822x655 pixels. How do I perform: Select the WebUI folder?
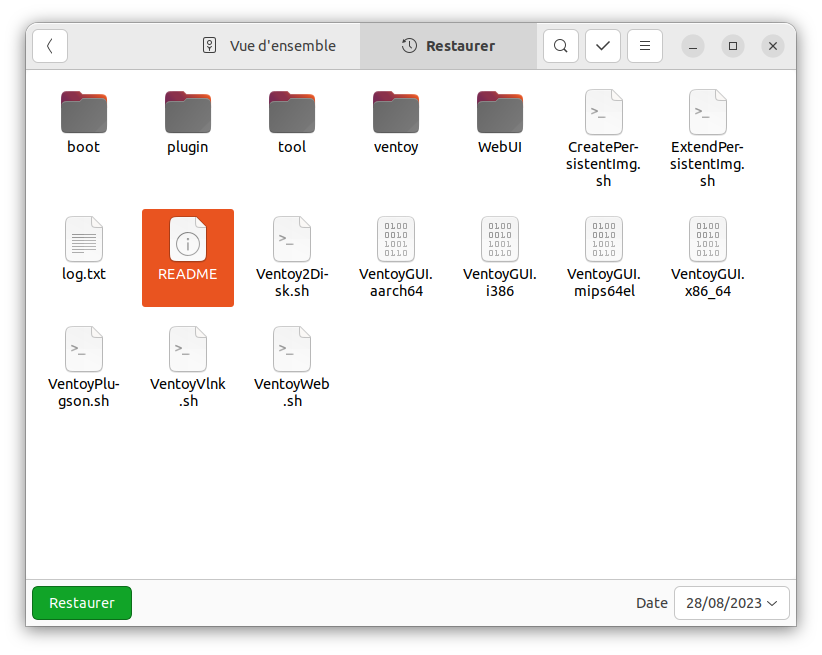(x=500, y=123)
